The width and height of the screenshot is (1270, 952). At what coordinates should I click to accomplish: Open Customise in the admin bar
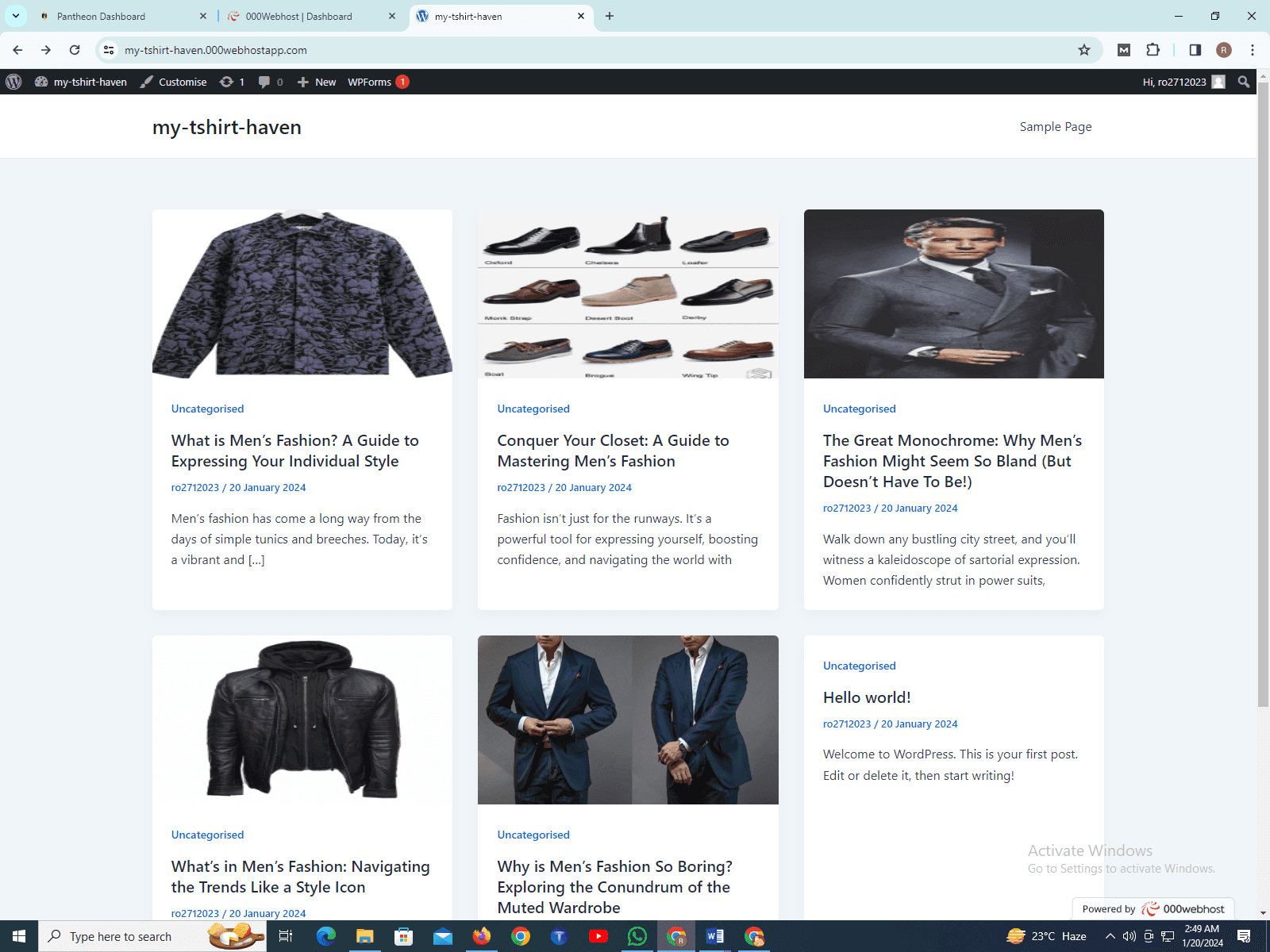tap(173, 82)
